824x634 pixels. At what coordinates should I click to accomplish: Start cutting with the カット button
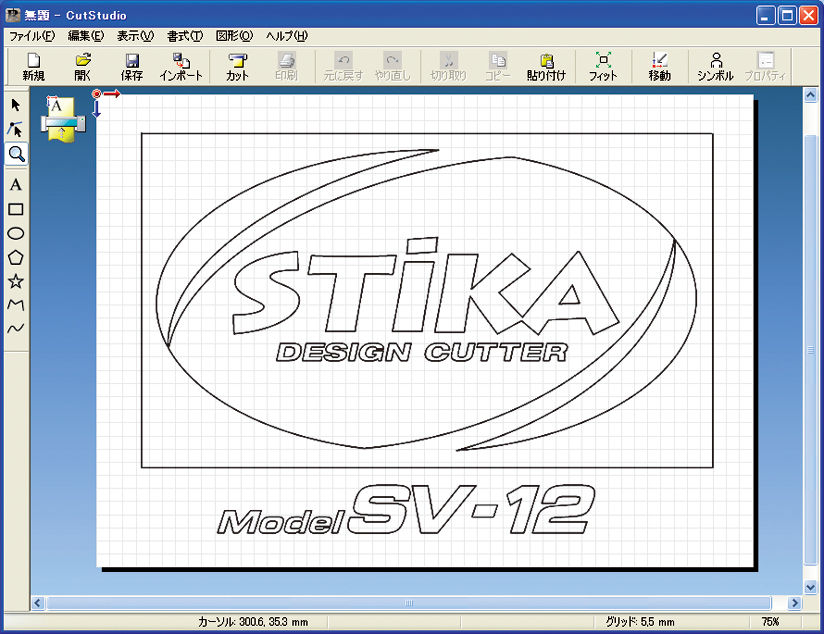click(237, 67)
